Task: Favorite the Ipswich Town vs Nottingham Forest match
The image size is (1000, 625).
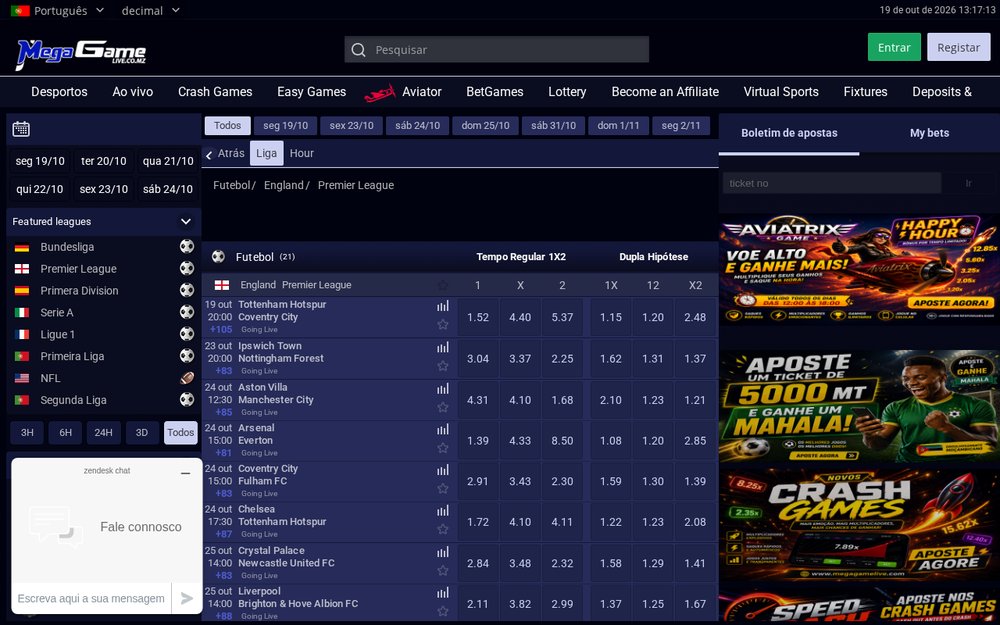Action: 443,366
